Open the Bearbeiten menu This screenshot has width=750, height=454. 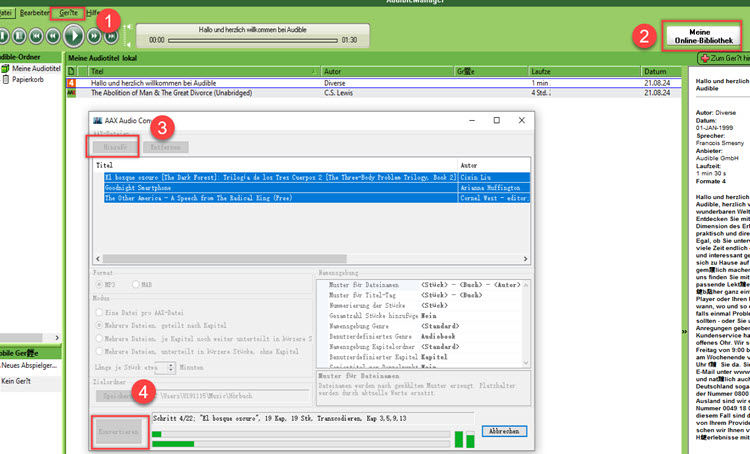(34, 13)
